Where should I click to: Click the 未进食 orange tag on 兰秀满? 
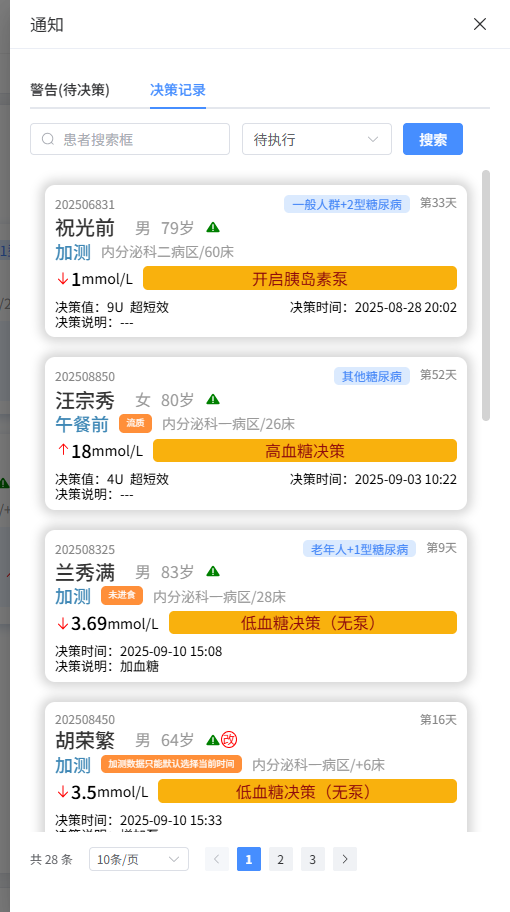(x=122, y=596)
